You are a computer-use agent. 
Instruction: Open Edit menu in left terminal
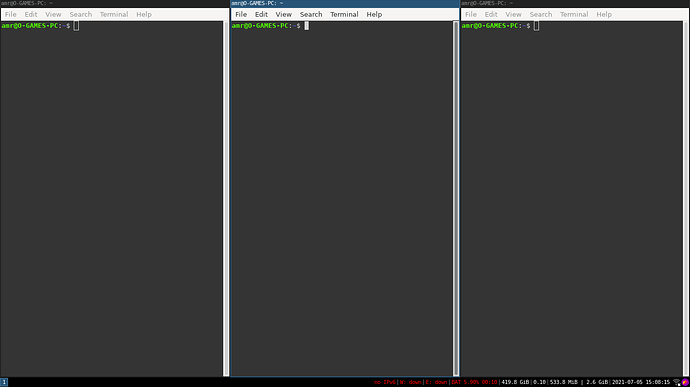31,15
